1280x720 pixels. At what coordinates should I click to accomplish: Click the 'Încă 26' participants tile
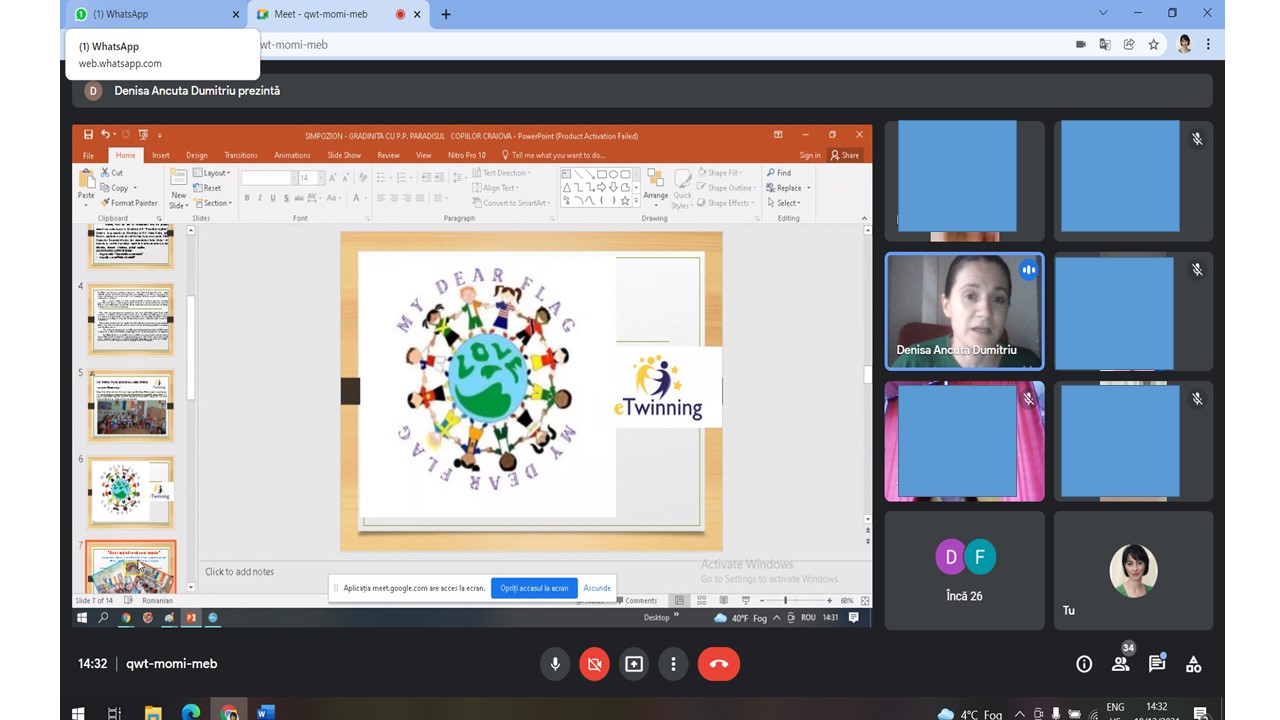point(964,570)
